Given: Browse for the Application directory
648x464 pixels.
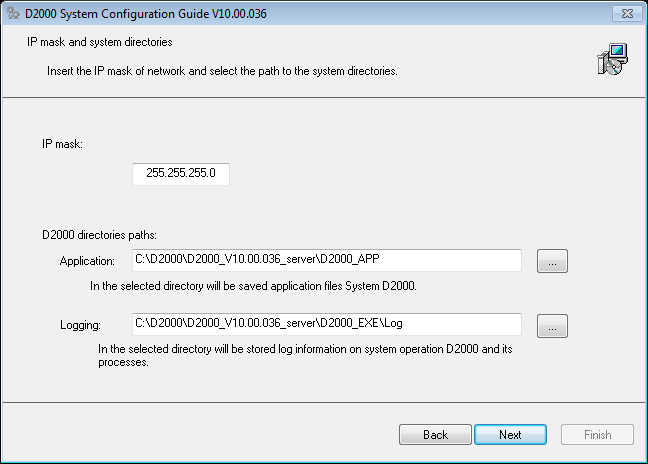Looking at the screenshot, I should click(x=553, y=261).
